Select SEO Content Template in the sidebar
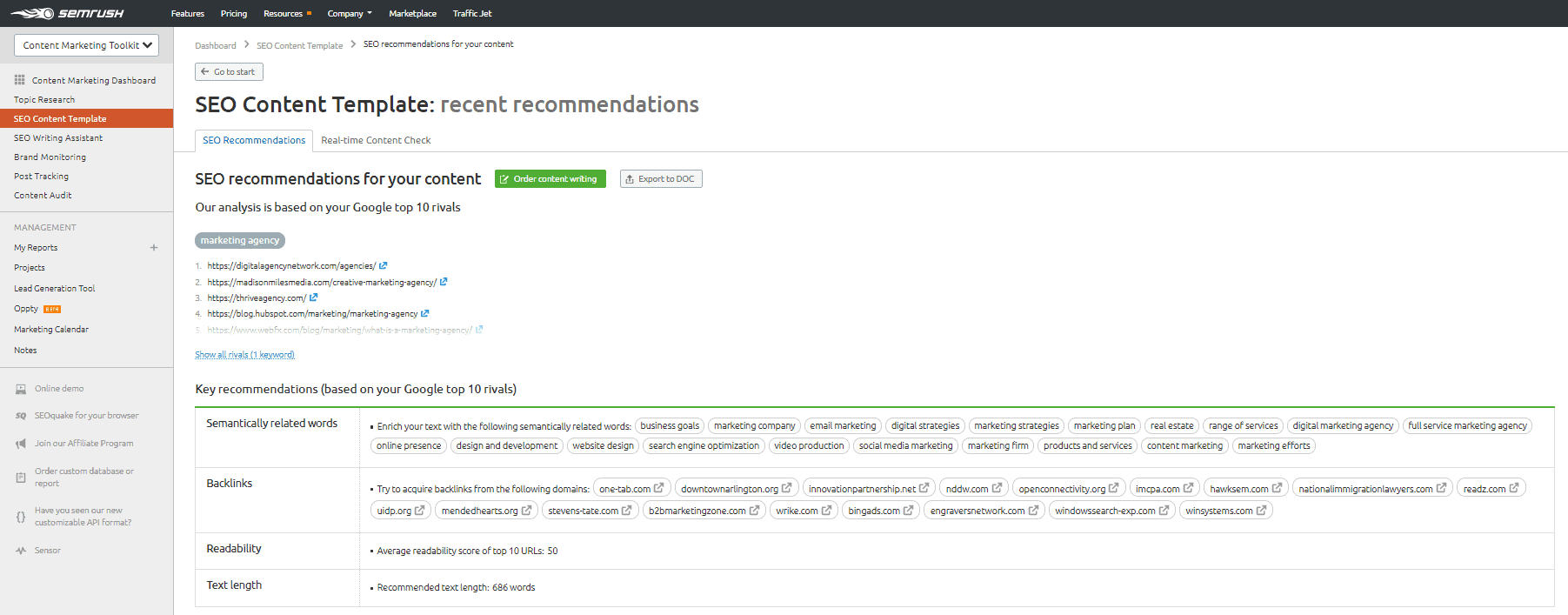The width and height of the screenshot is (1568, 615). point(86,118)
